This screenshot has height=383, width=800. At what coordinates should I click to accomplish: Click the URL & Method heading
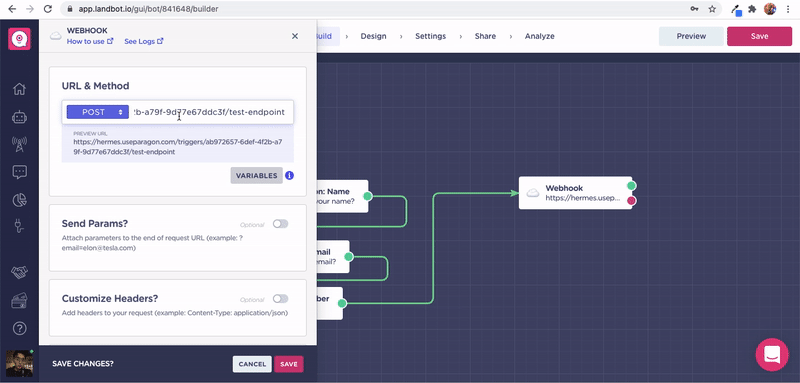95,86
